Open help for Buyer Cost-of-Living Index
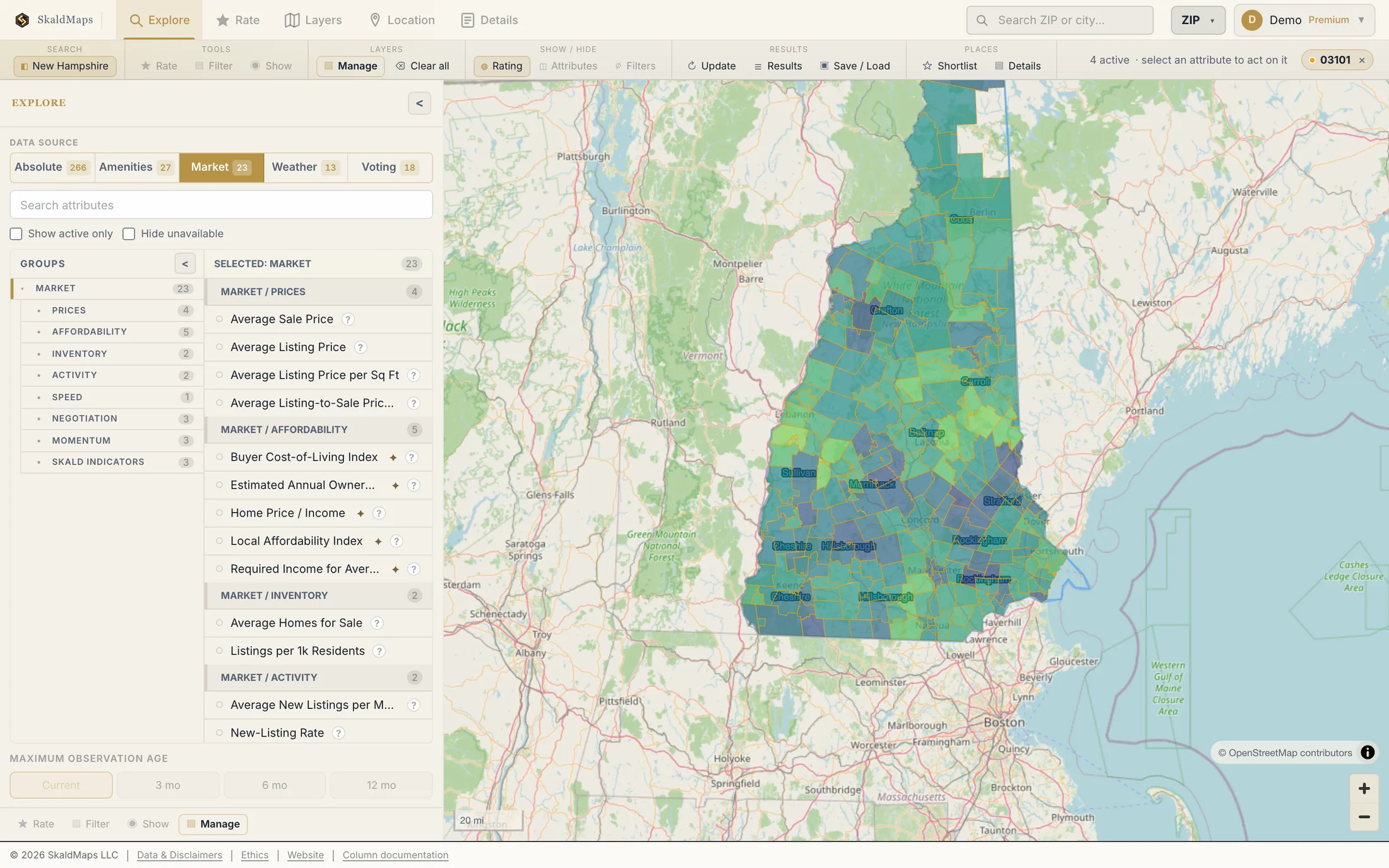This screenshot has width=1389, height=868. coord(412,457)
